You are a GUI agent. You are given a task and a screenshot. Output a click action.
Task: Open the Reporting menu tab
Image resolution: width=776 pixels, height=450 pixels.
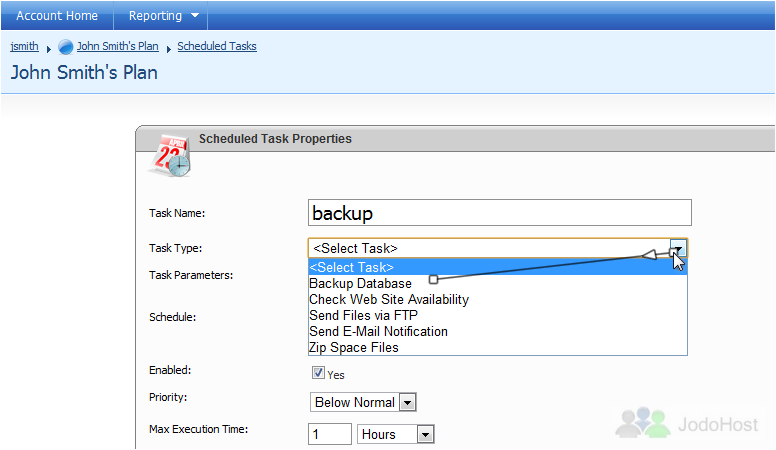(x=161, y=15)
